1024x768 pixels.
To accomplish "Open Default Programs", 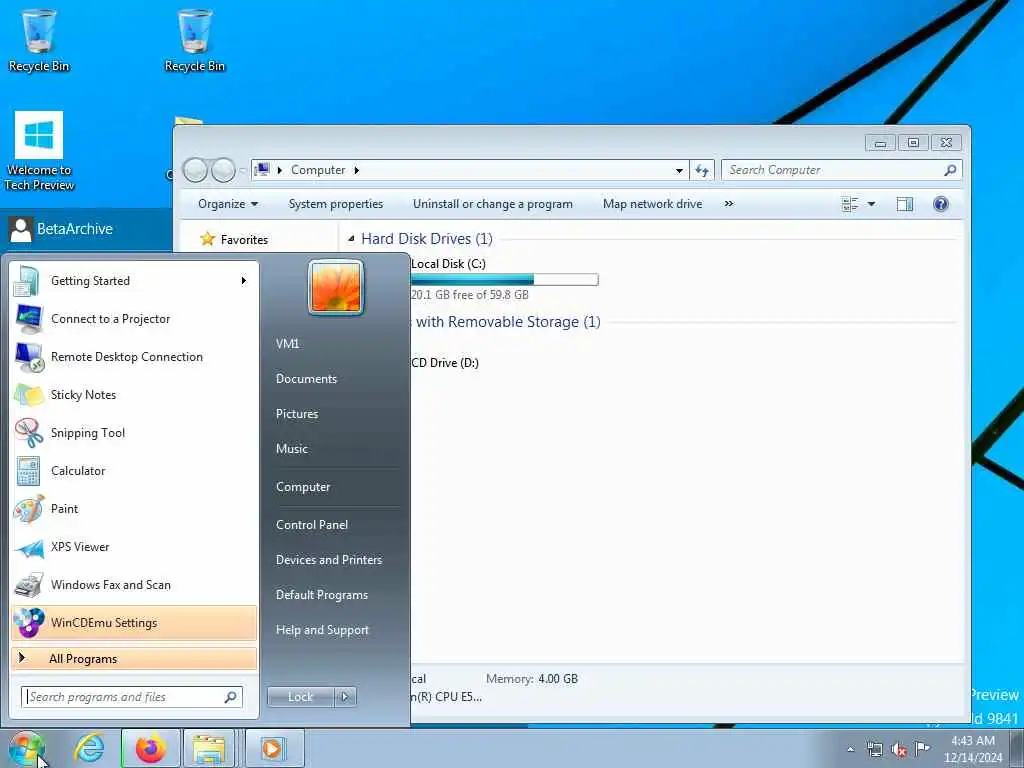I will (322, 595).
